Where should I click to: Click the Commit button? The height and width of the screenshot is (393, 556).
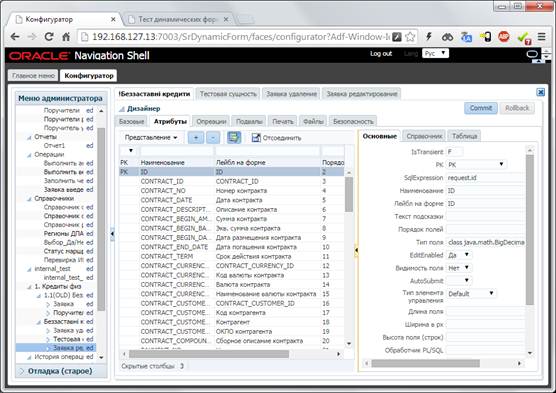click(x=481, y=108)
